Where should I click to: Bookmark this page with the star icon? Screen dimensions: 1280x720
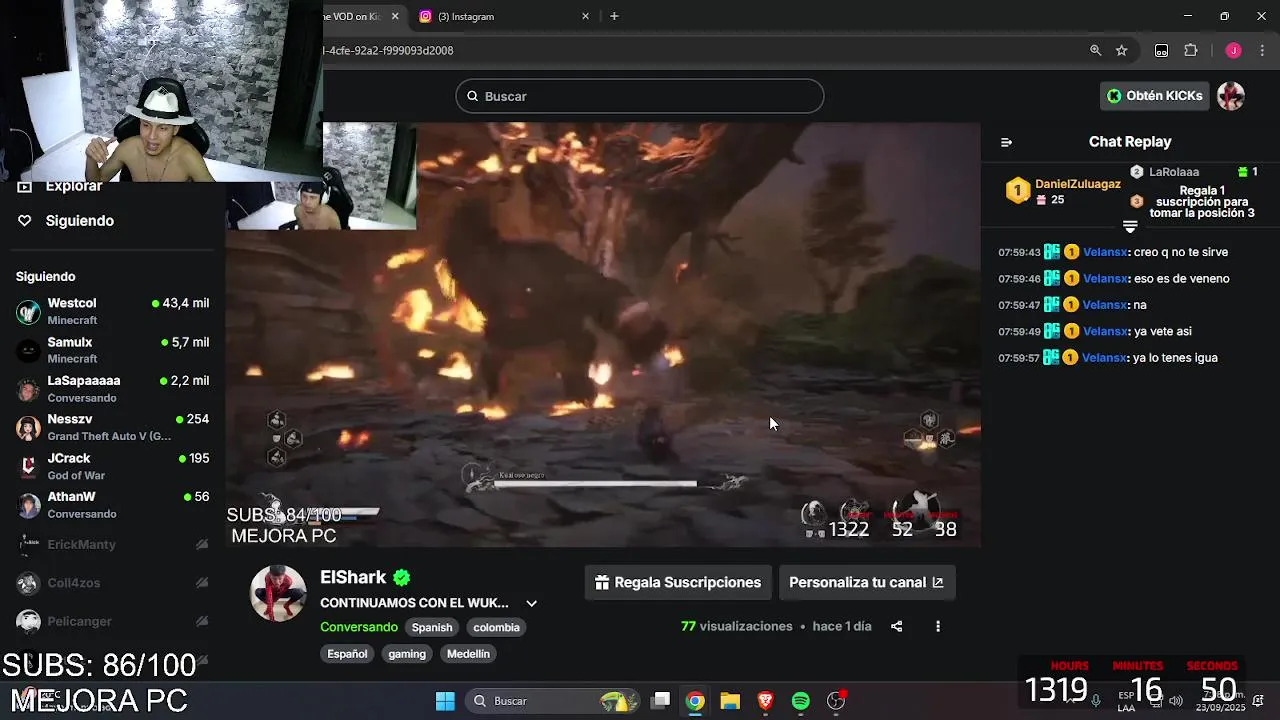[x=1122, y=50]
